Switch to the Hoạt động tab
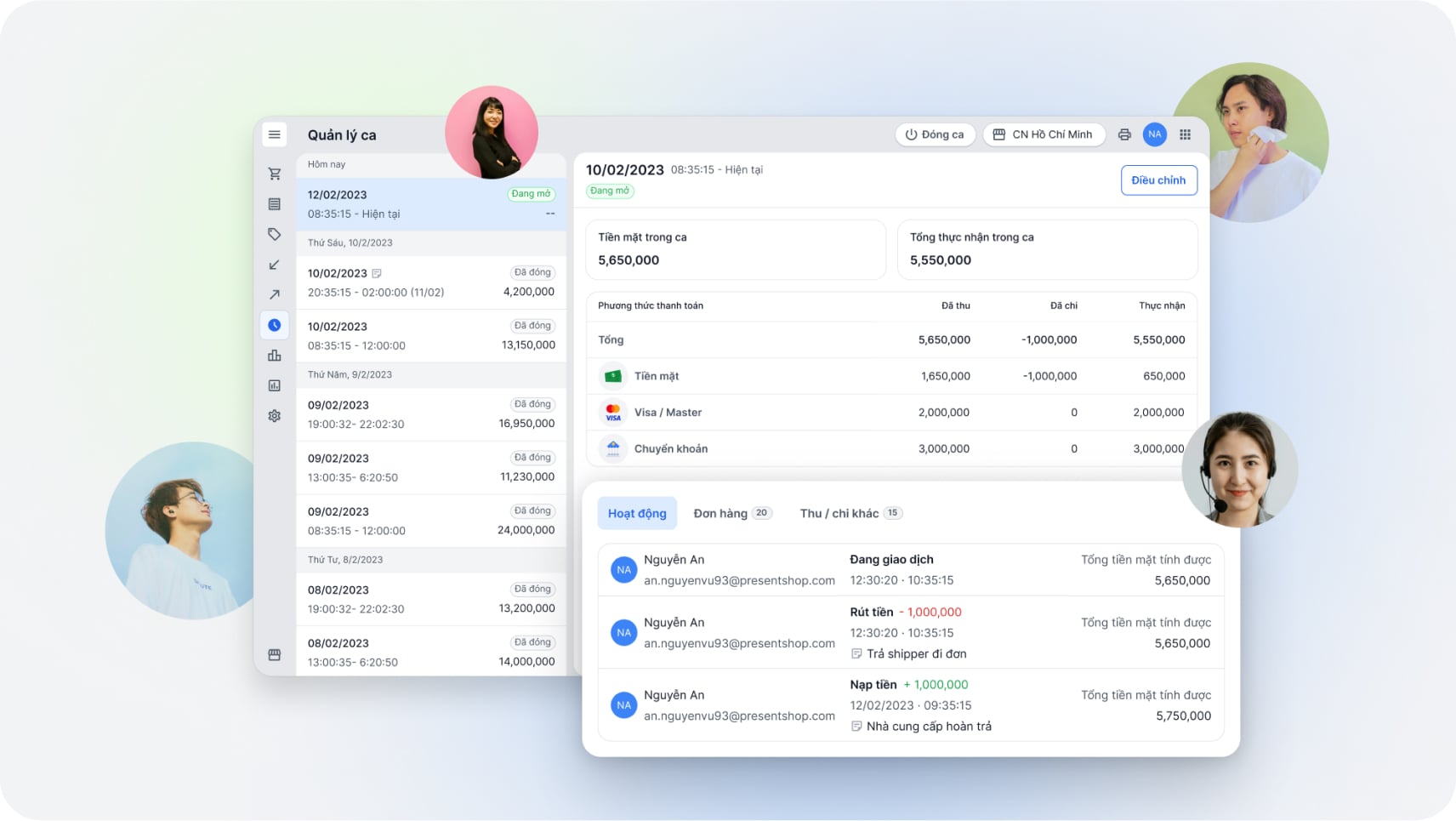Viewport: 1456px width, 821px height. 637,513
